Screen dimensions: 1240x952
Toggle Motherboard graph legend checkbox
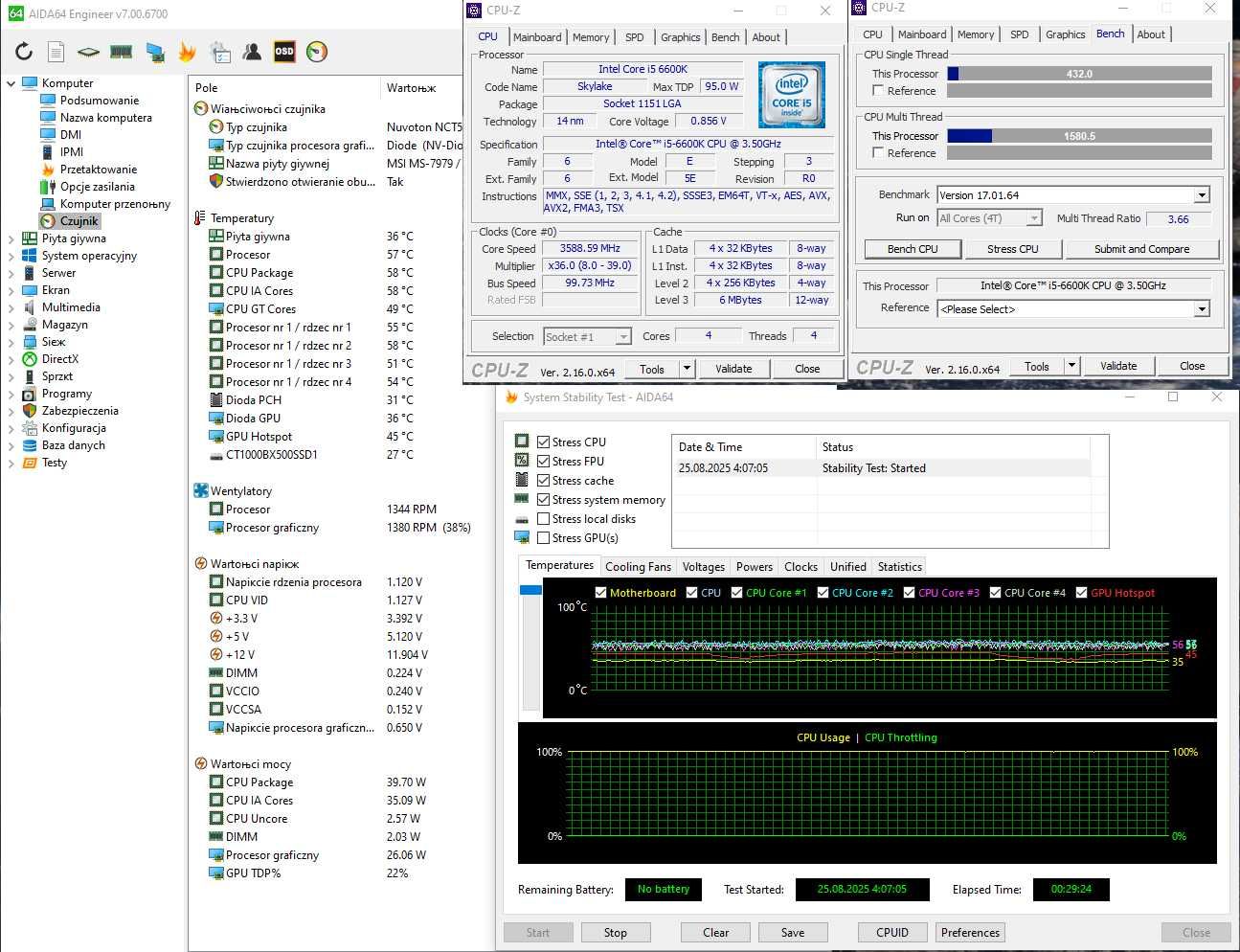pos(601,592)
